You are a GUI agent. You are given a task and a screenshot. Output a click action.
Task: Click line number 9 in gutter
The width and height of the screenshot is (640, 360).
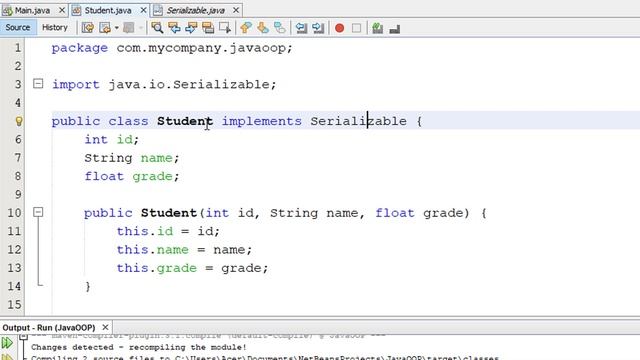[x=18, y=194]
